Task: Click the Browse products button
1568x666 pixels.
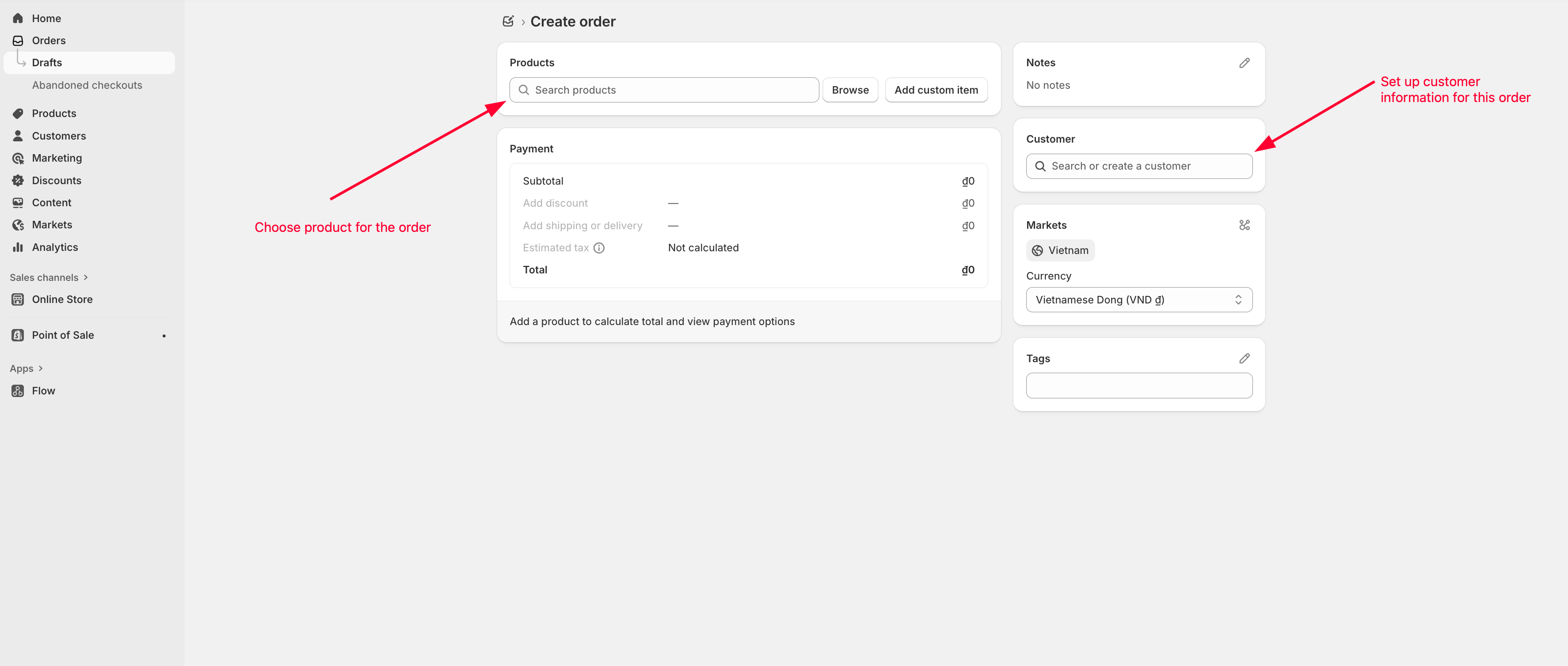Action: tap(850, 90)
